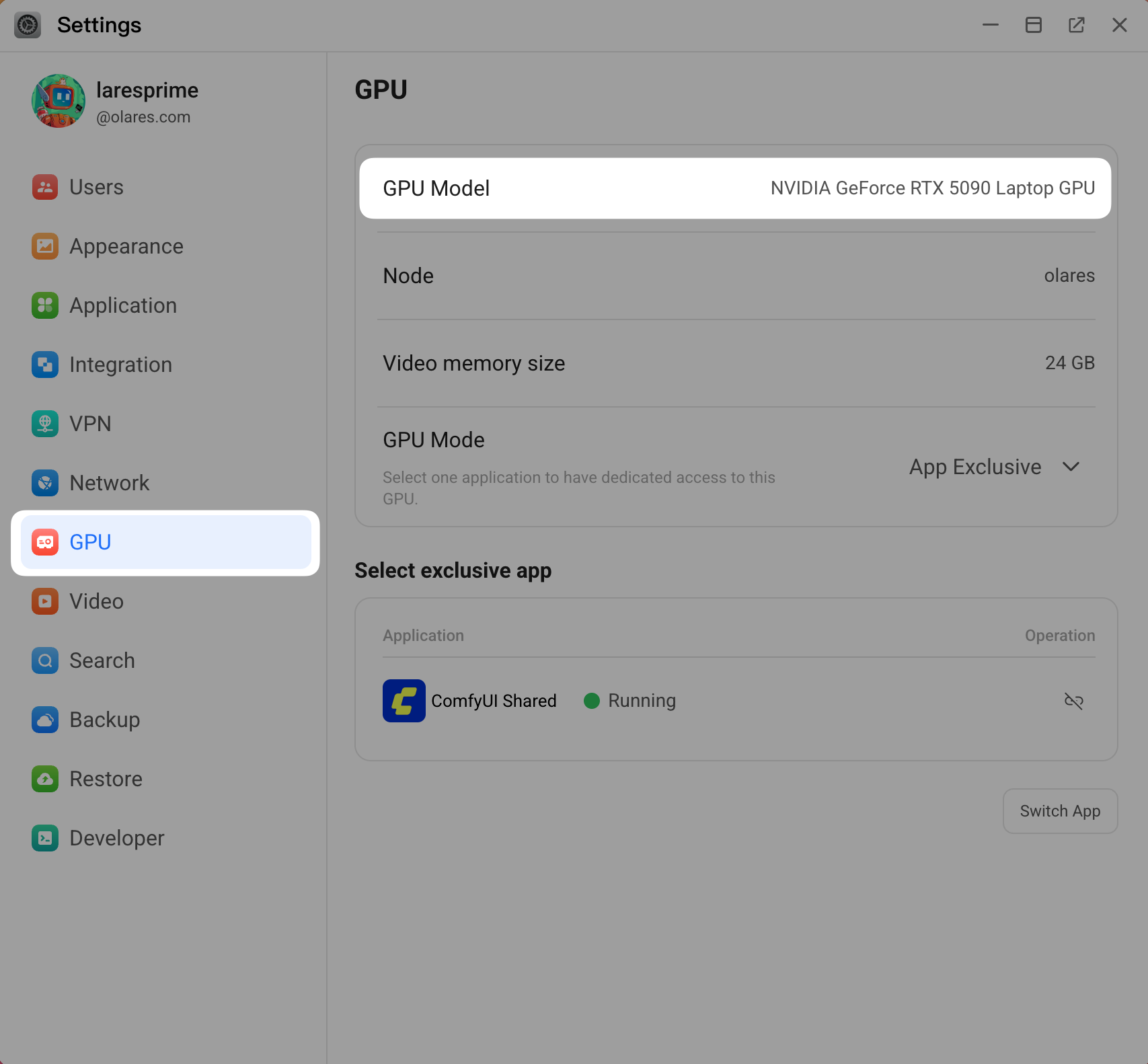Viewport: 1148px width, 1064px height.
Task: Go to the Video settings section
Action: tap(96, 601)
